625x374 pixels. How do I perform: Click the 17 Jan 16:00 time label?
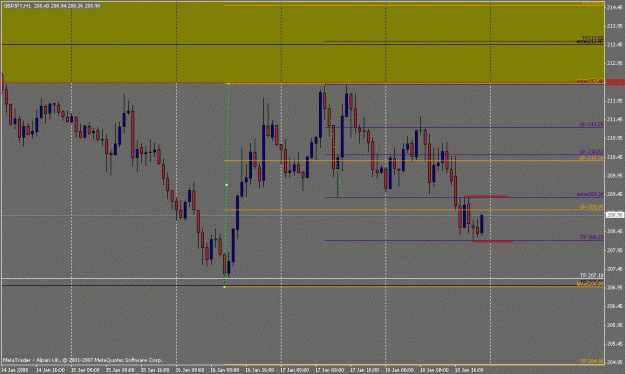tap(365, 370)
